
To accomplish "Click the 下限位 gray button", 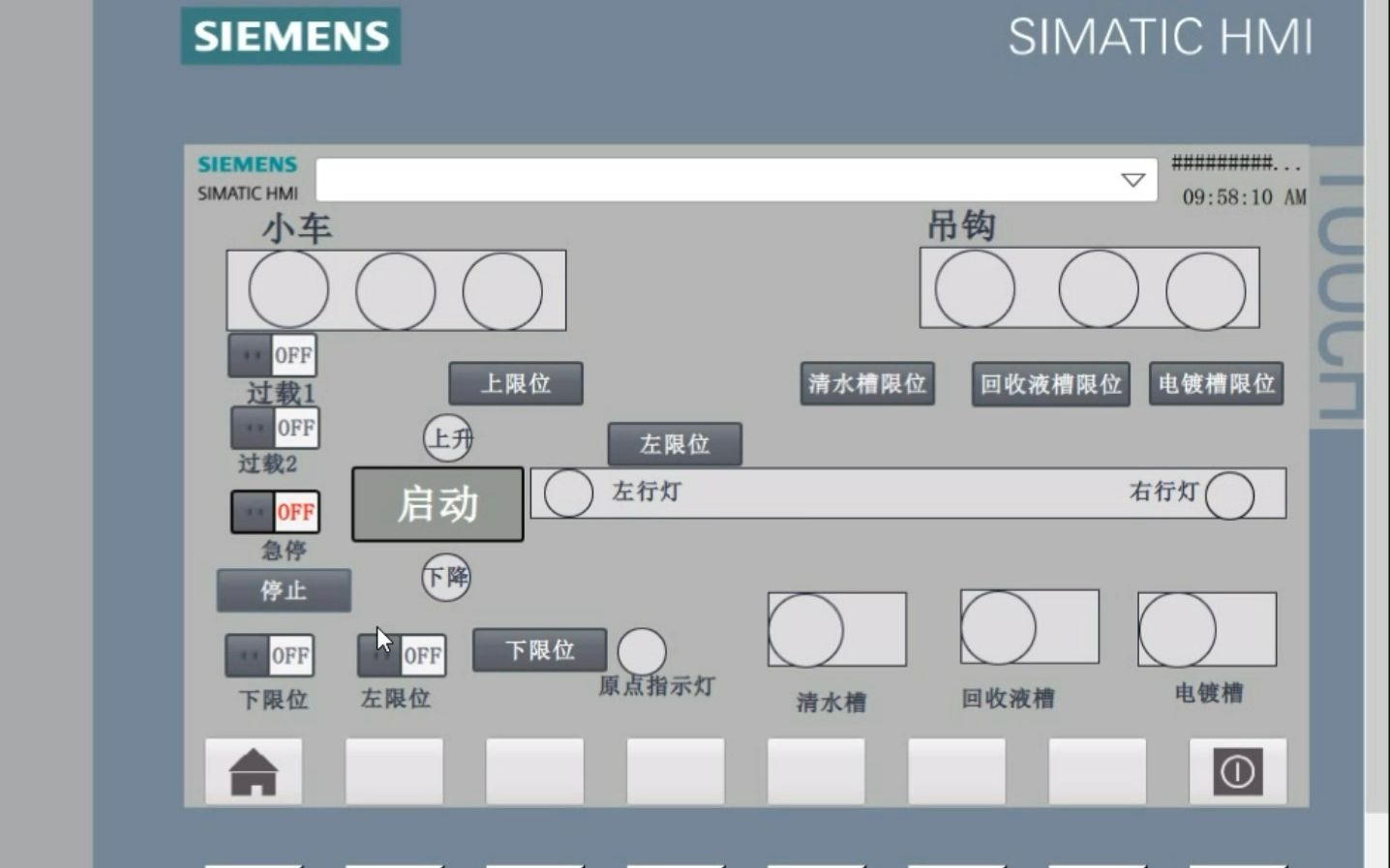I will tap(540, 649).
